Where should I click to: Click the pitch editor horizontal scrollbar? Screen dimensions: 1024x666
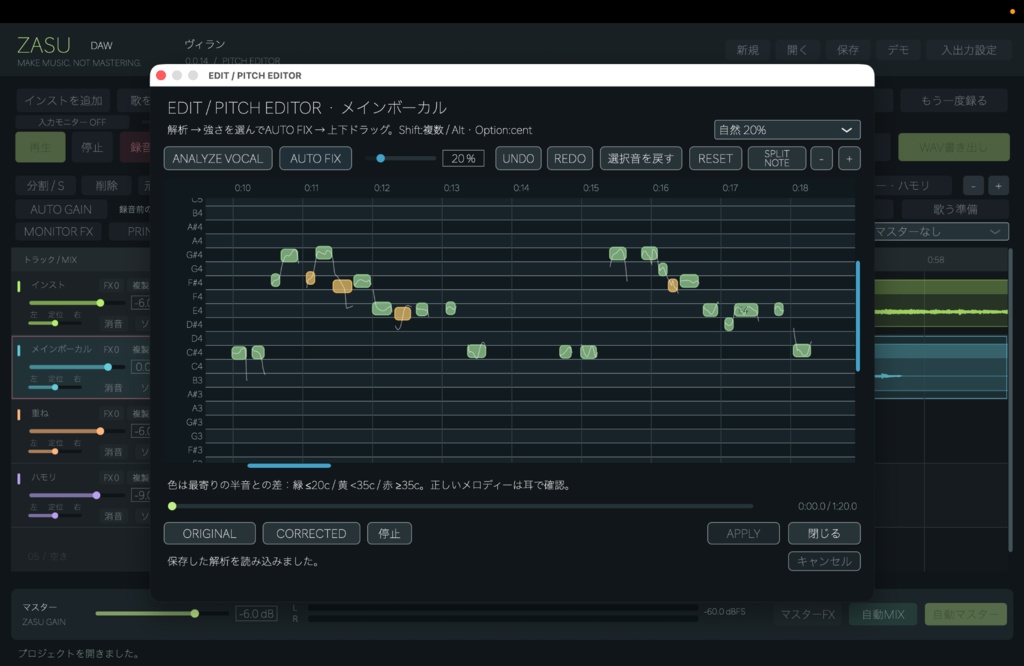point(289,466)
